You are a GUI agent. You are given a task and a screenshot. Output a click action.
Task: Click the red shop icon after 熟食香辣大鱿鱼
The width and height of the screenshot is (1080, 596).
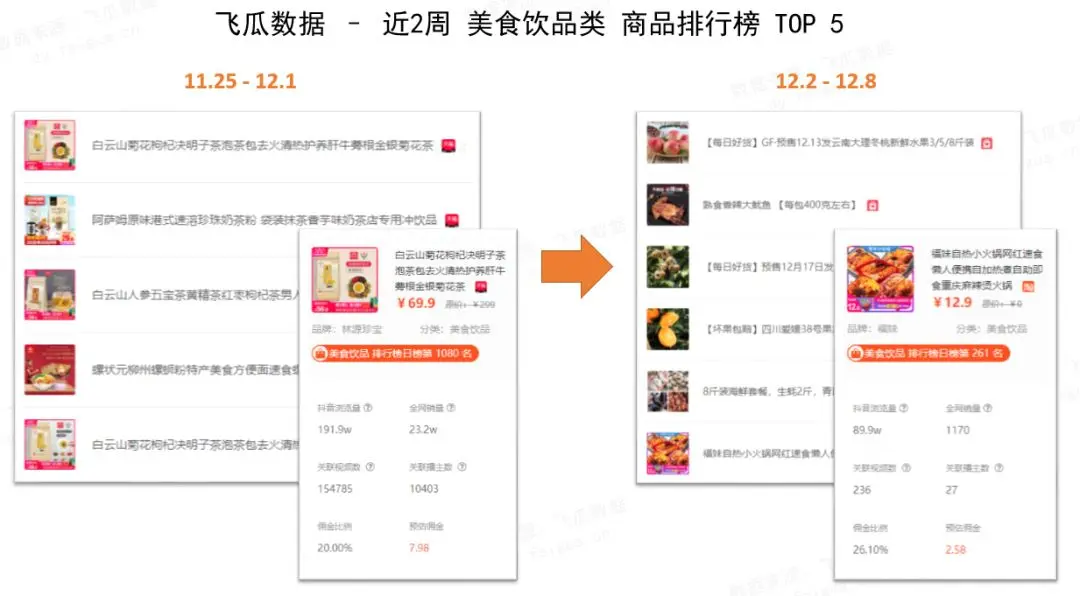click(x=872, y=205)
